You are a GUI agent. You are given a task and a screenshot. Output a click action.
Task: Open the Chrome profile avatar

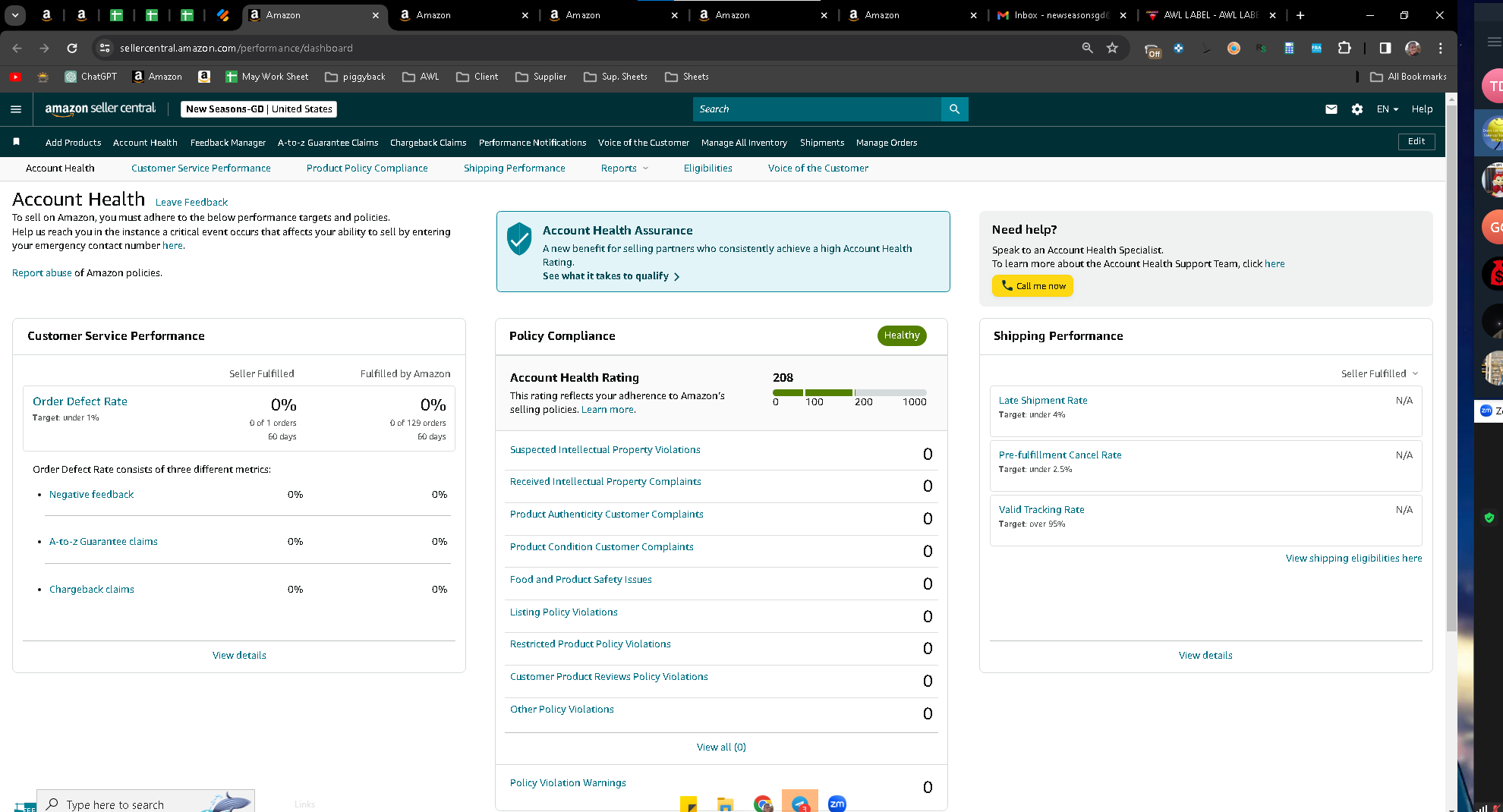[x=1413, y=48]
